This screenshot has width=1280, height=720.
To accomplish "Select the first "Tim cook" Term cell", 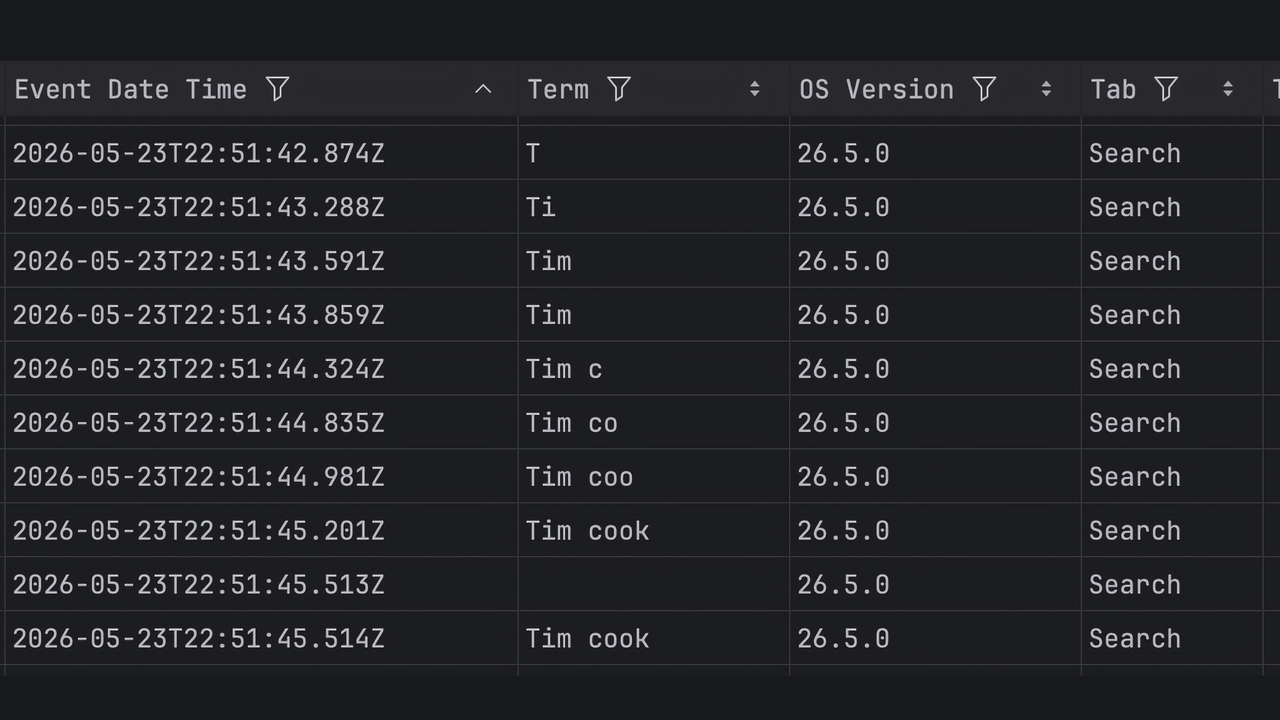I will pyautogui.click(x=654, y=531).
